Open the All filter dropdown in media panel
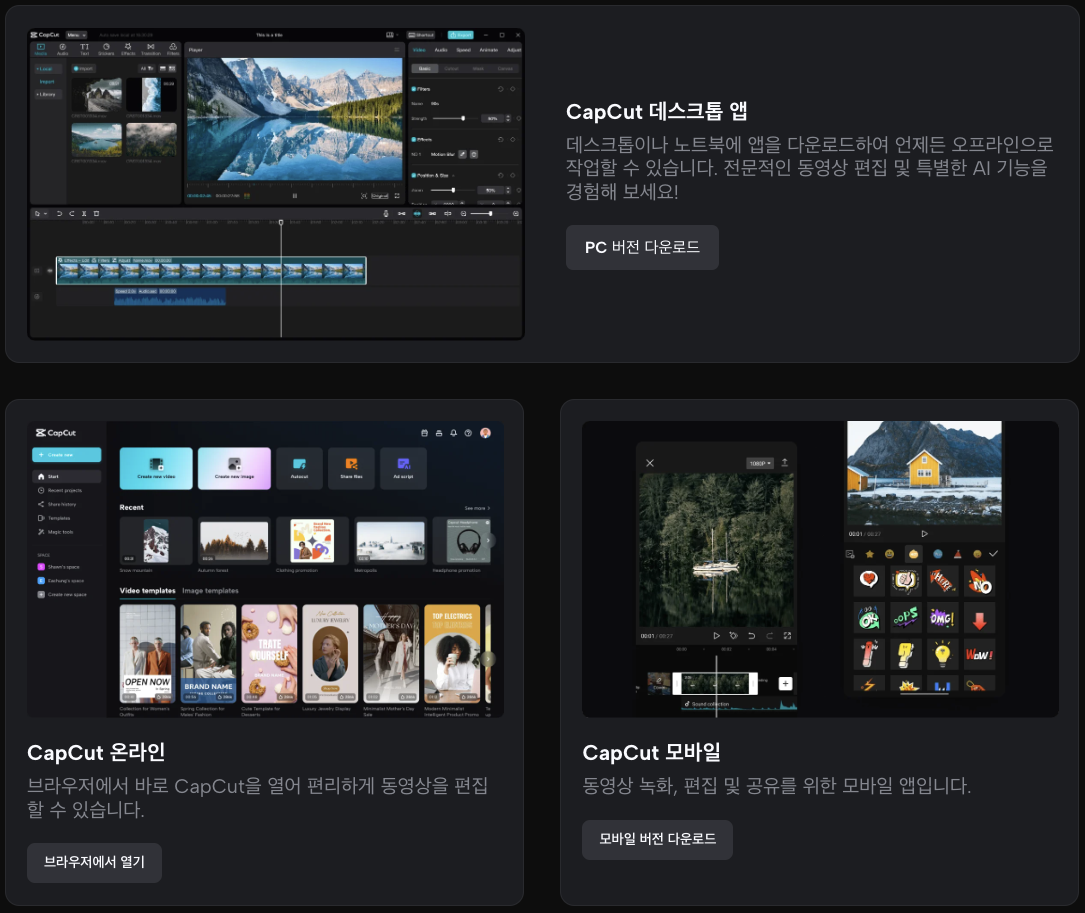 pos(147,69)
